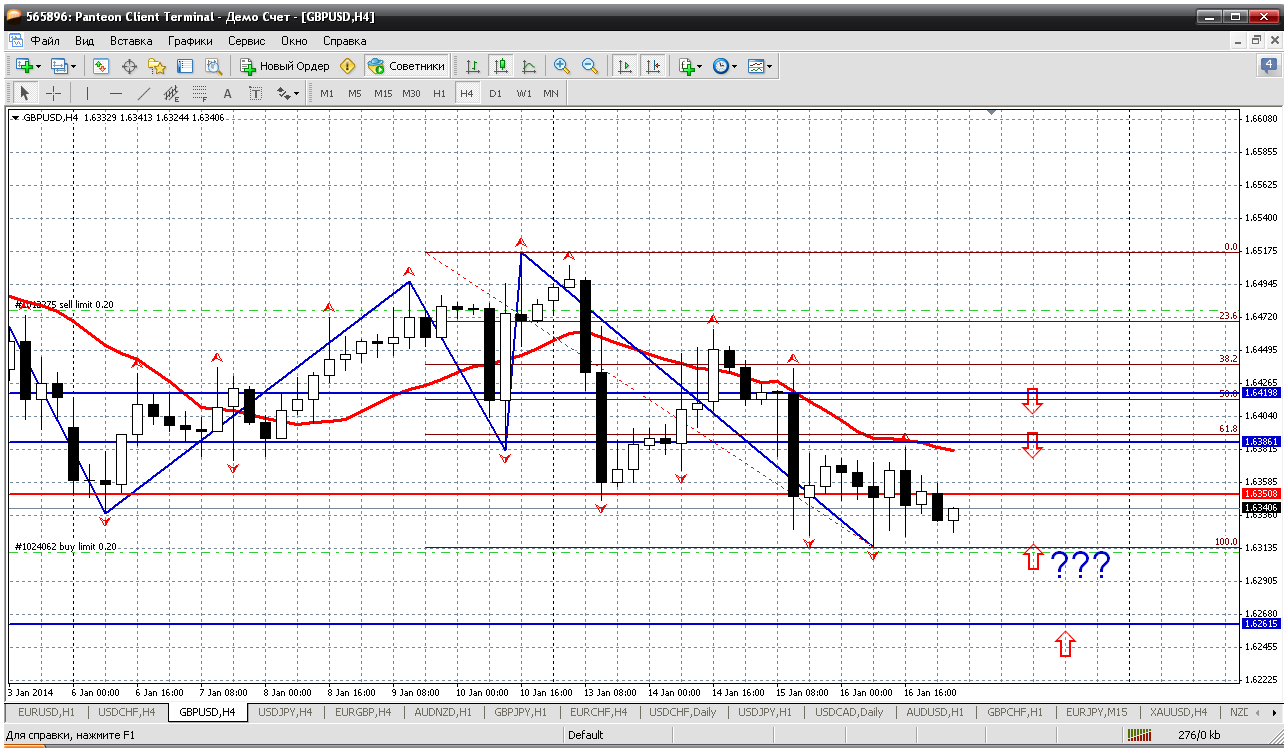1288x748 pixels.
Task: Select the horizontal line drawing tool
Action: click(x=116, y=93)
